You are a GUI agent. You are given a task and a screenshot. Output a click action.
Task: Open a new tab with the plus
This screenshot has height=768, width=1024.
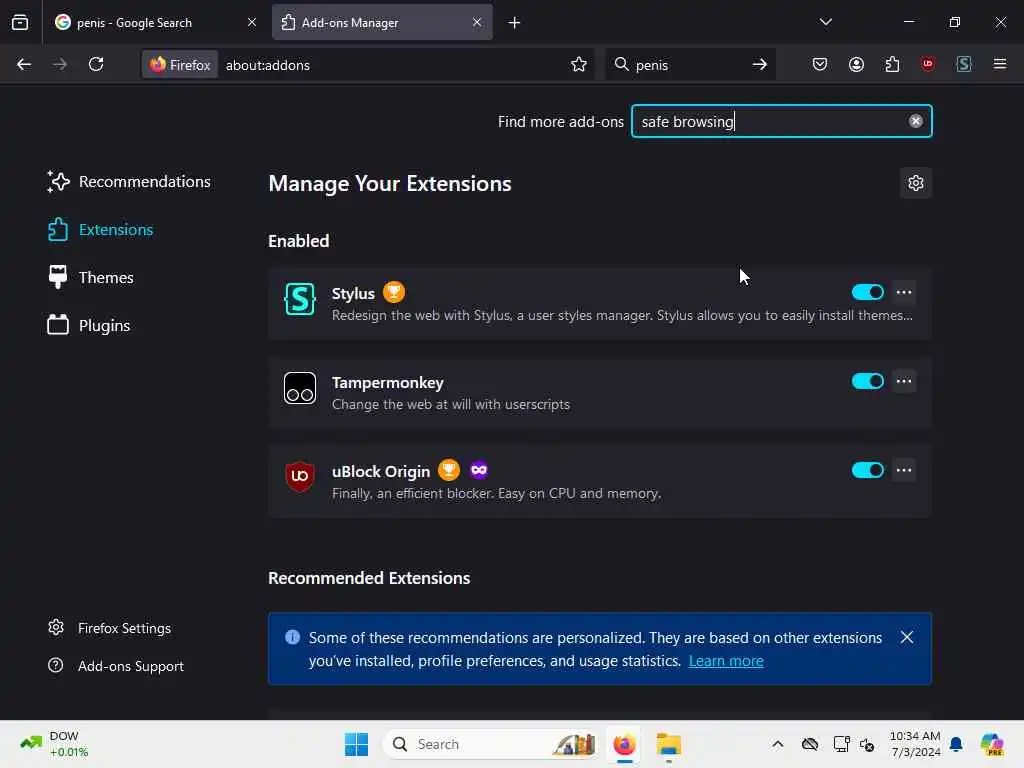pos(515,23)
